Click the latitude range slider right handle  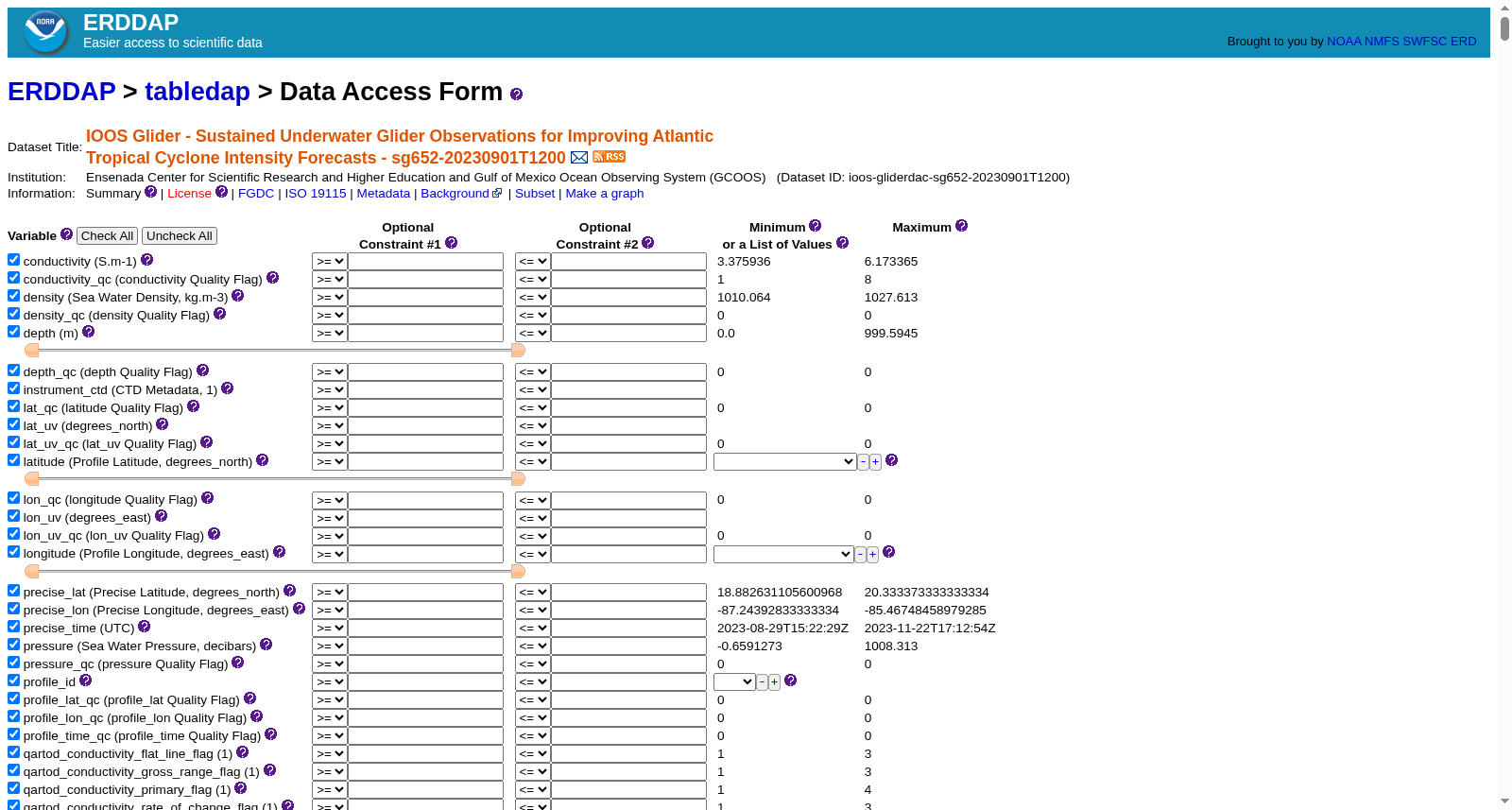click(518, 479)
